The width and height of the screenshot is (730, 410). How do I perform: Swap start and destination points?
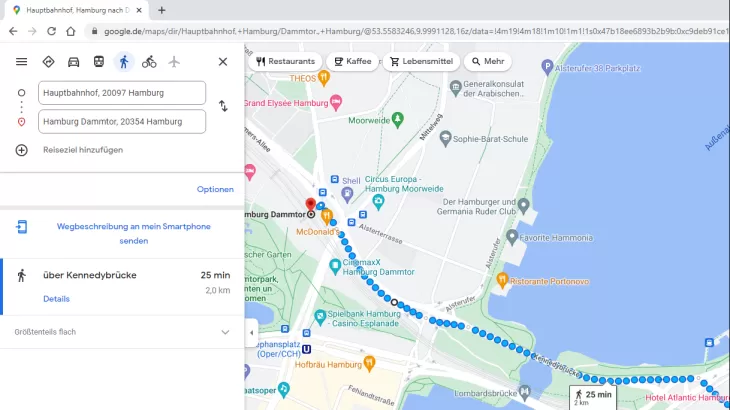(223, 106)
